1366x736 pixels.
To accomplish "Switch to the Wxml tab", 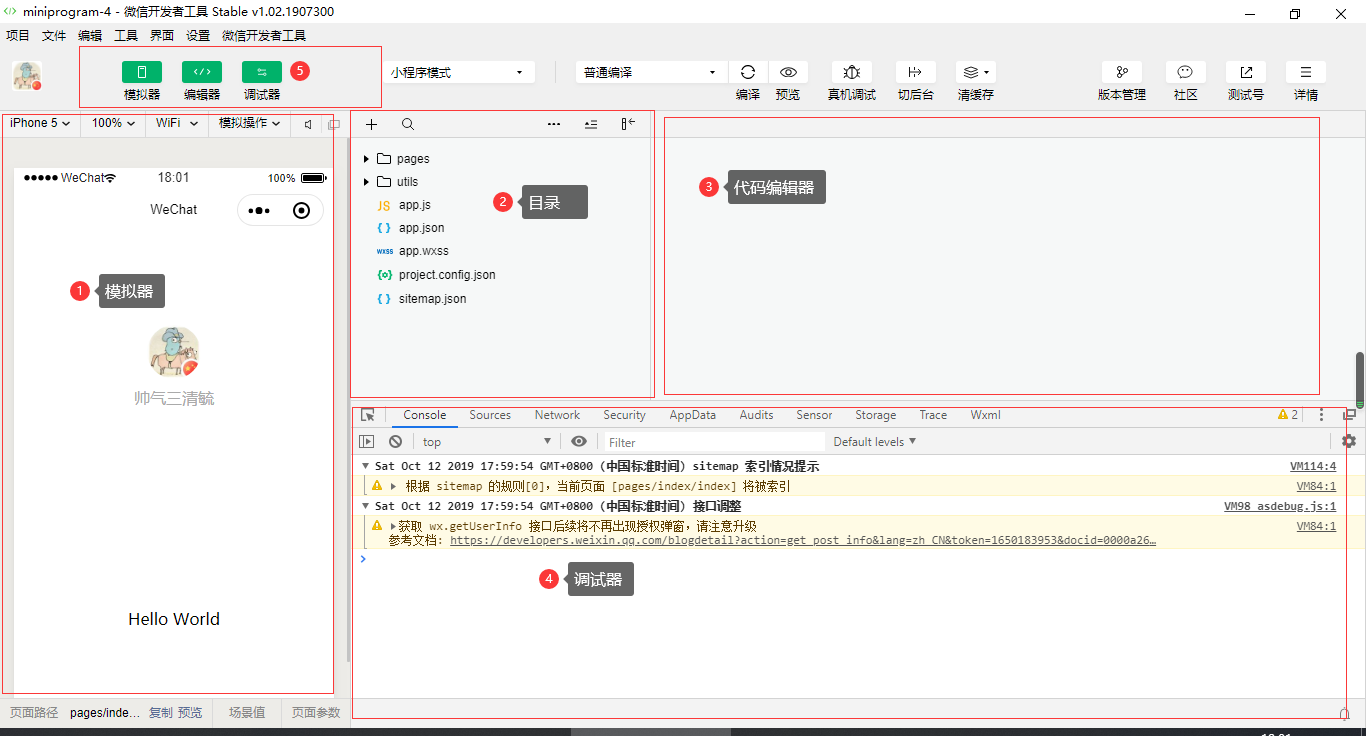I will pyautogui.click(x=985, y=415).
